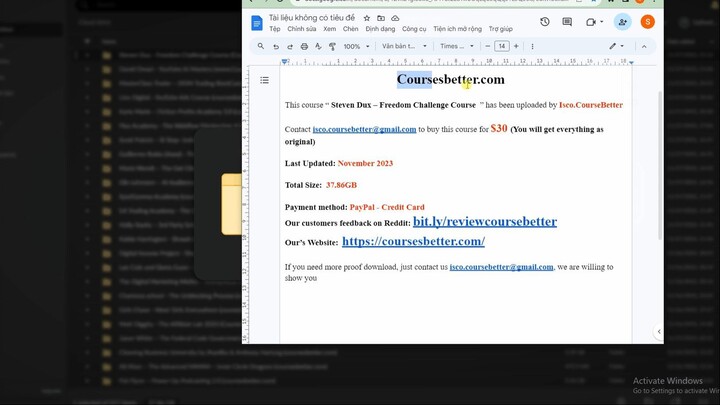Open the Định dạng menu
The width and height of the screenshot is (720, 405).
tap(380, 29)
